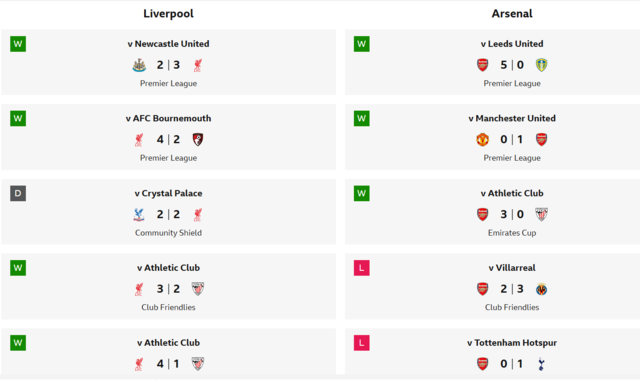
Task: Click Liverpool crest in Newcastle match
Action: pos(198,65)
